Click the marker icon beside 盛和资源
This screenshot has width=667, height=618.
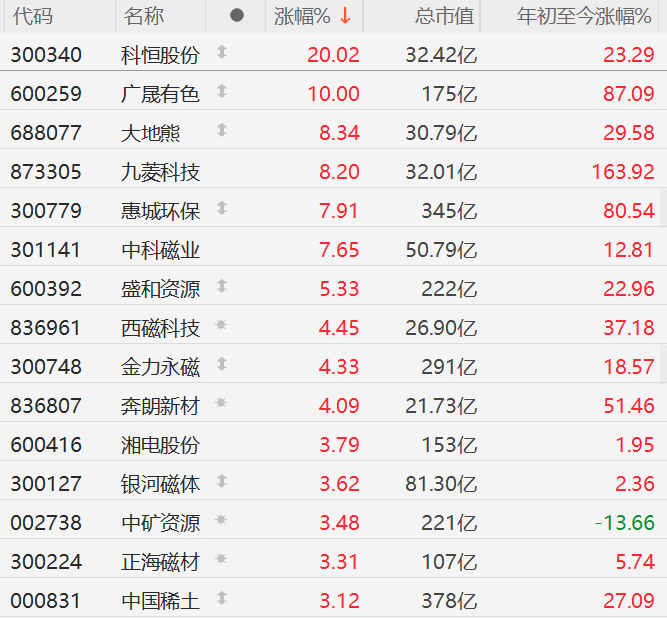point(222,286)
